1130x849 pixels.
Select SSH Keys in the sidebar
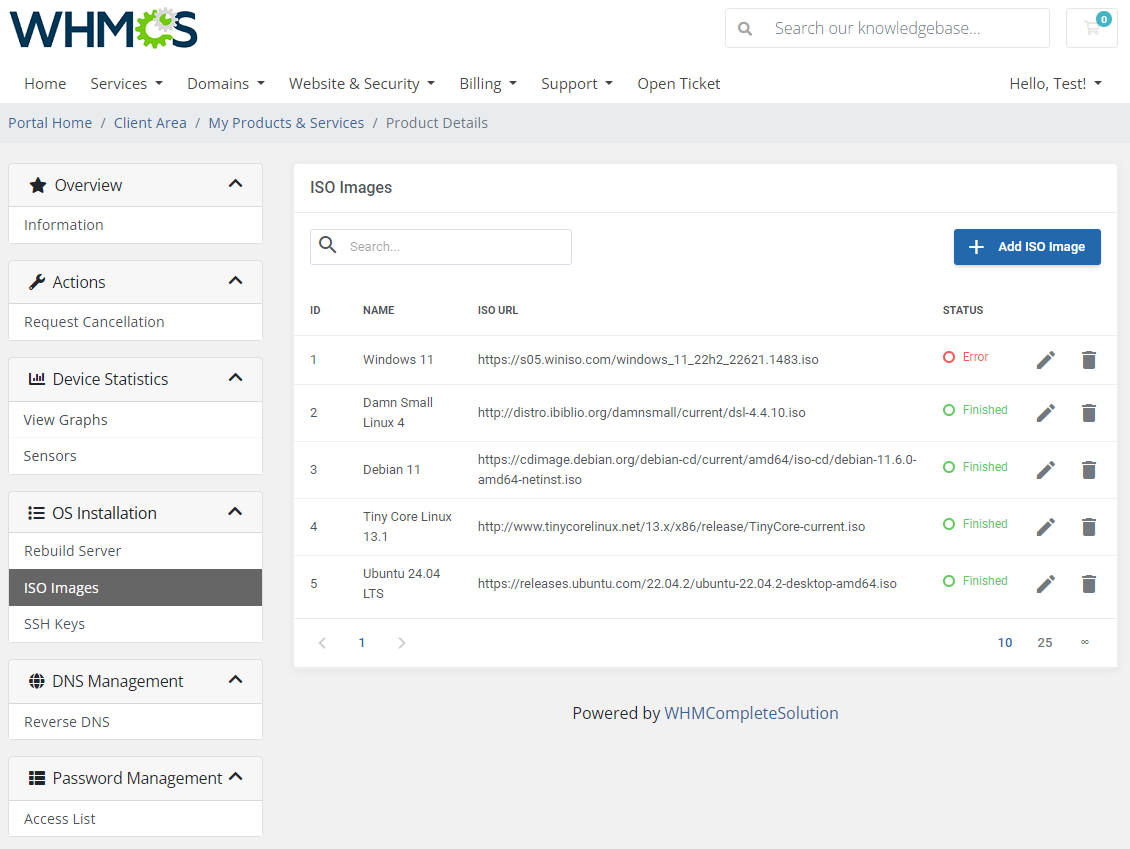click(55, 623)
